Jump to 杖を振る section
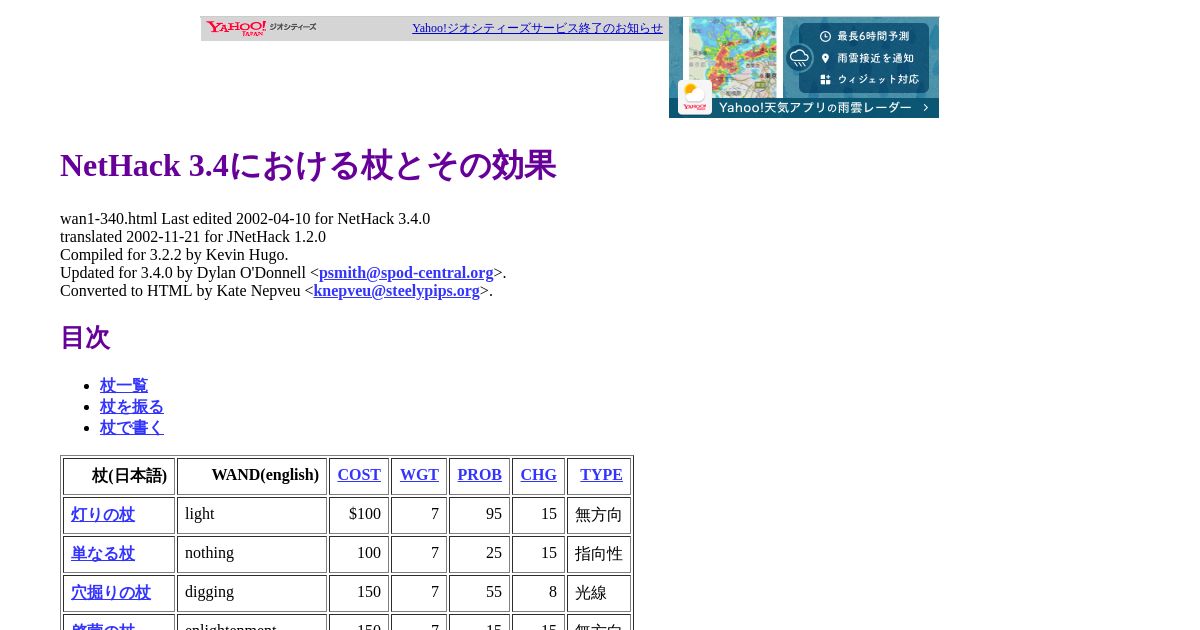Image resolution: width=1200 pixels, height=630 pixels. (132, 407)
